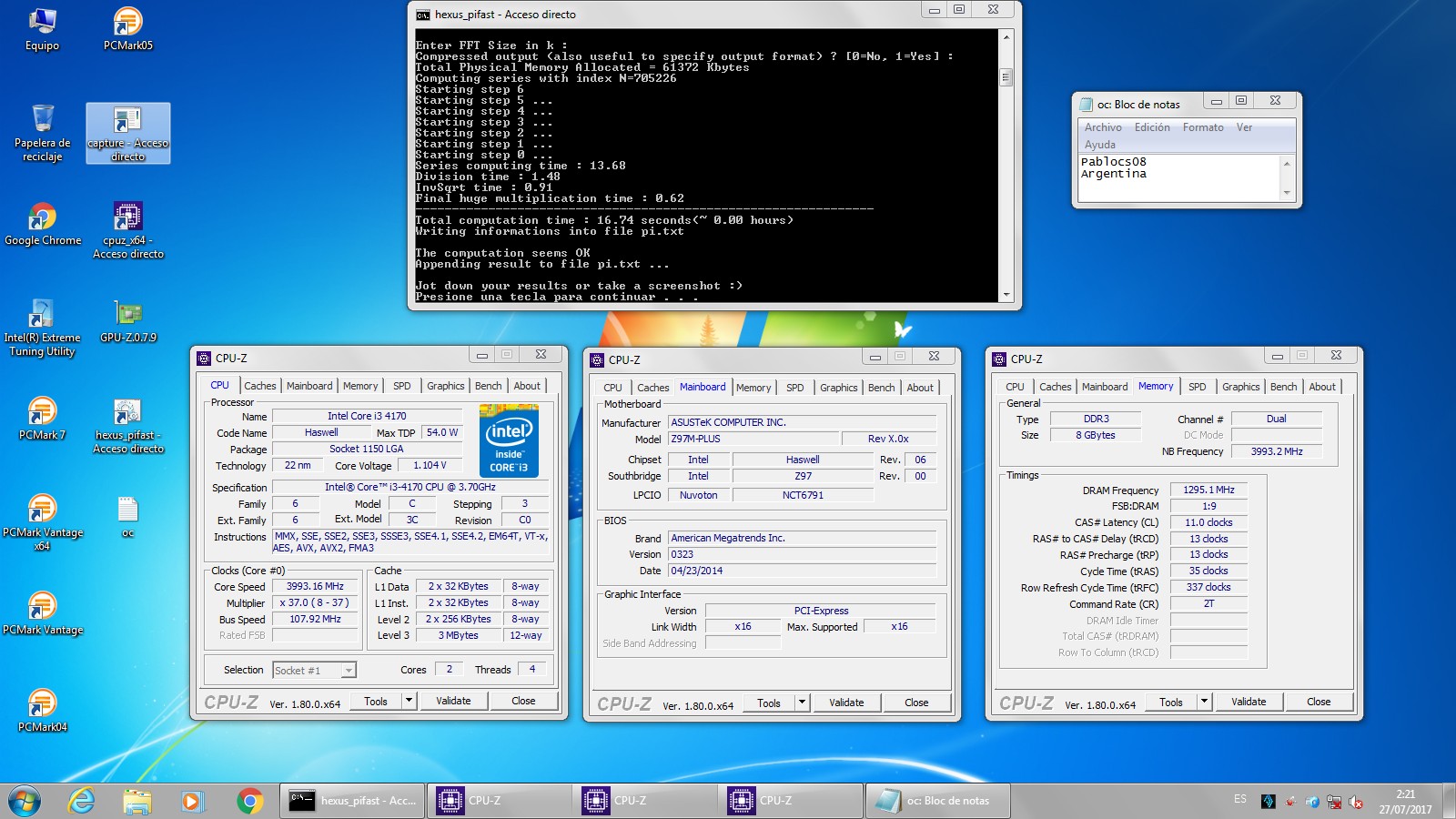Screen dimensions: 1456x819
Task: Select the capture - Acceso directo shortcut
Action: point(127,133)
